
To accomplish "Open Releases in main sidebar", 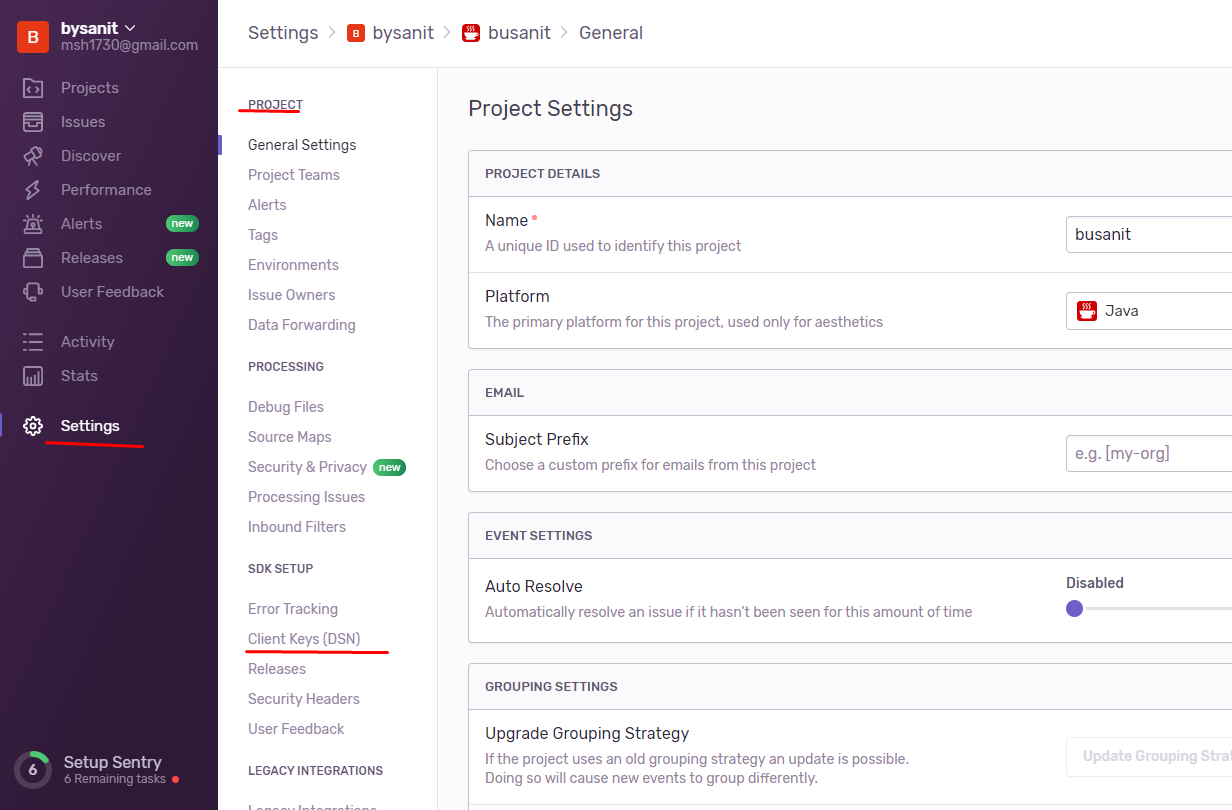I will point(92,258).
